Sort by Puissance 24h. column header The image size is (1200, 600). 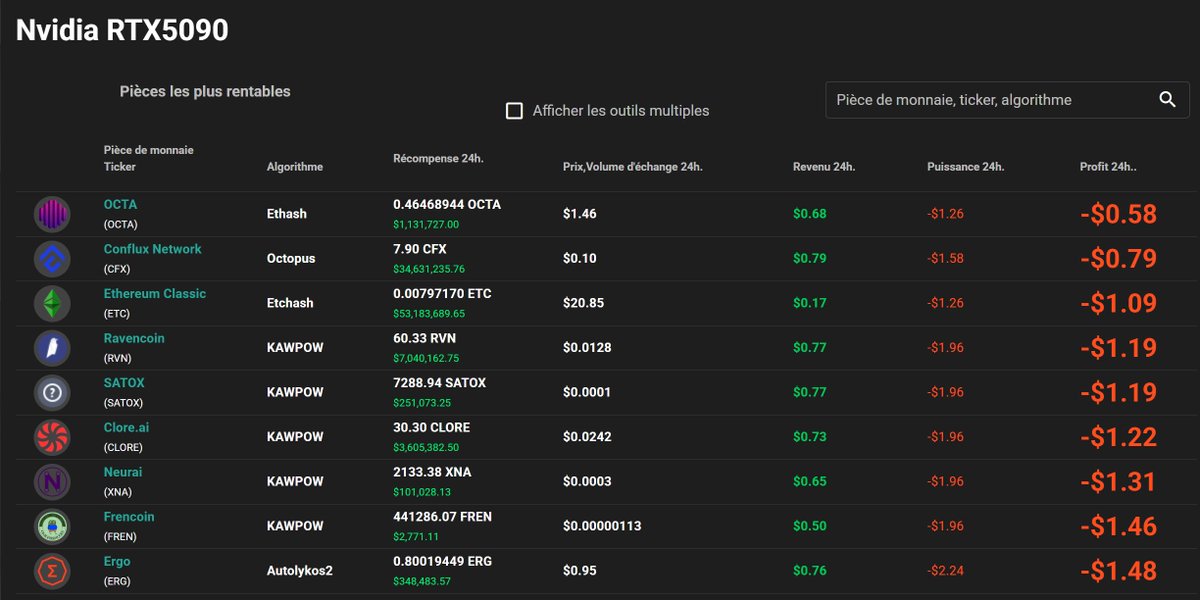(965, 167)
